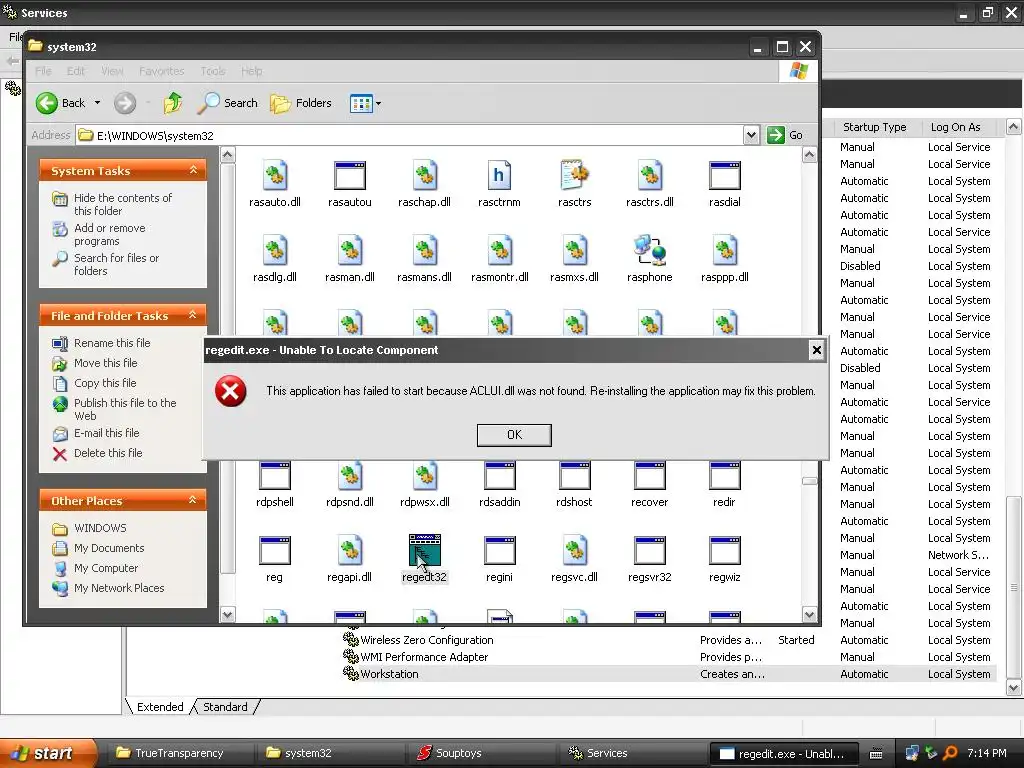Screen dimensions: 1024x768
Task: Select the regsvc.dll file icon
Action: pos(575,551)
